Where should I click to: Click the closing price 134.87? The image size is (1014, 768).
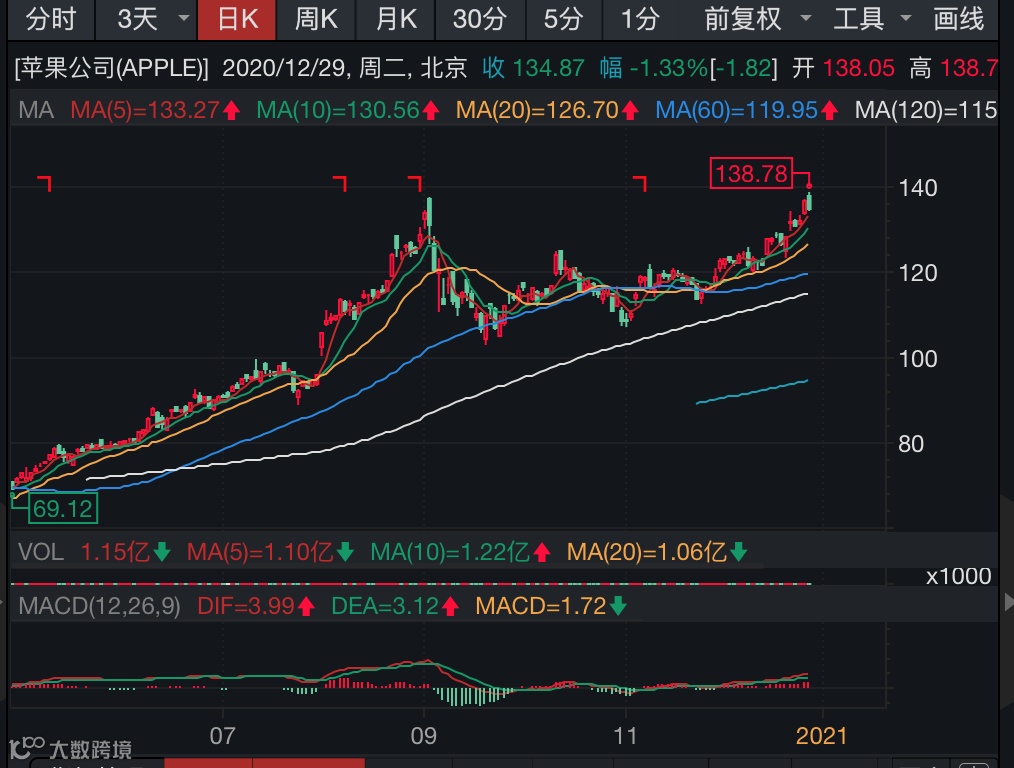(548, 68)
